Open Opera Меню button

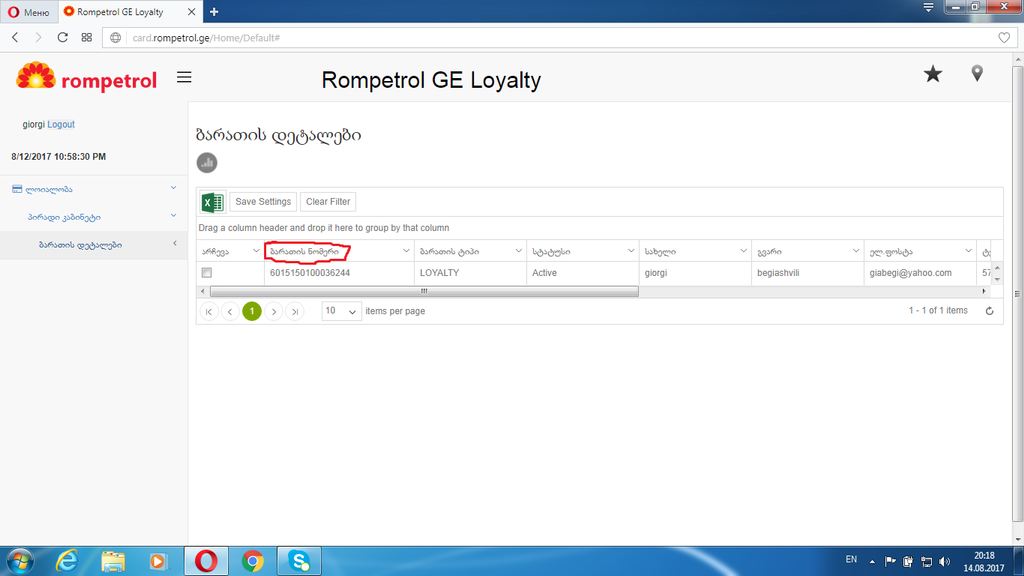(x=29, y=12)
